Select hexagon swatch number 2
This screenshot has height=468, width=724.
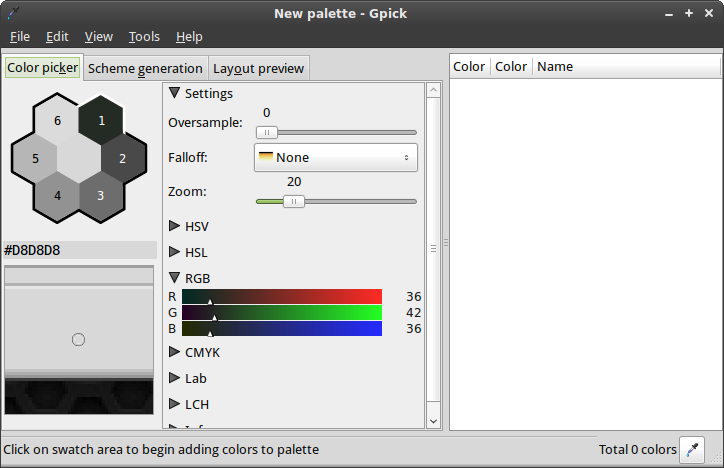pyautogui.click(x=123, y=158)
